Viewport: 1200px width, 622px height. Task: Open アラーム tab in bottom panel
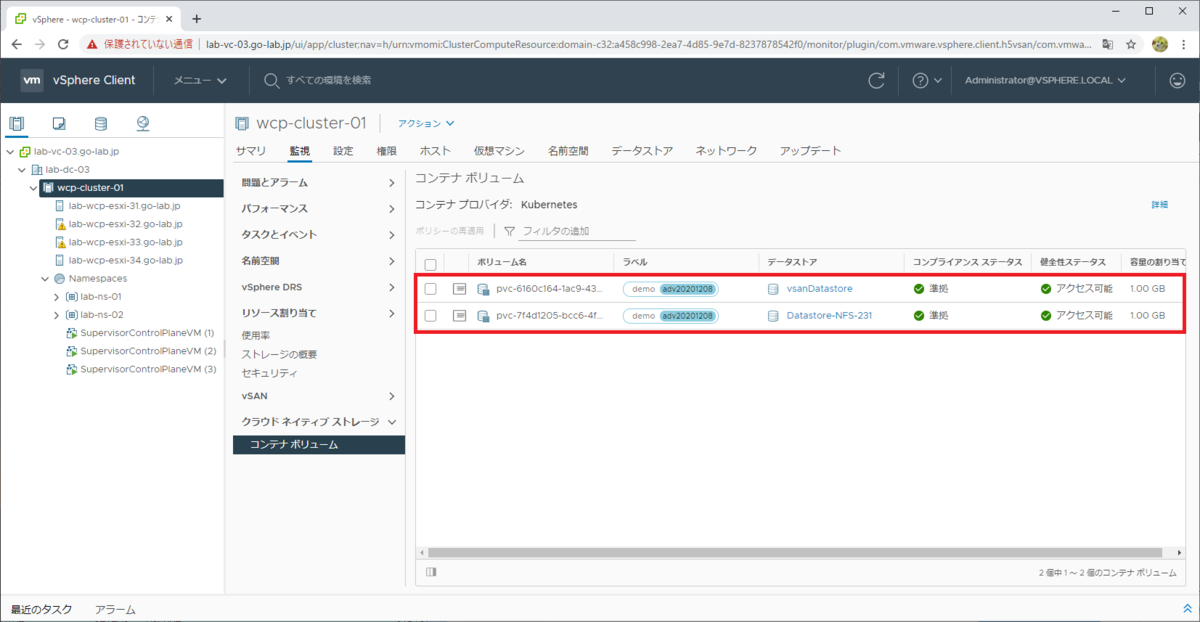pos(115,609)
